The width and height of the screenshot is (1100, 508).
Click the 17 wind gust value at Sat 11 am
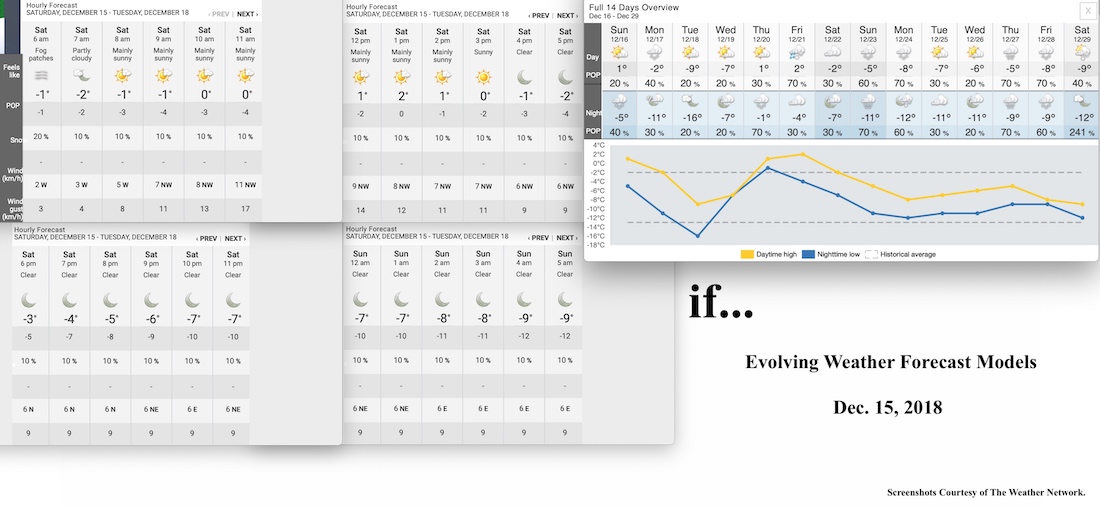click(245, 209)
